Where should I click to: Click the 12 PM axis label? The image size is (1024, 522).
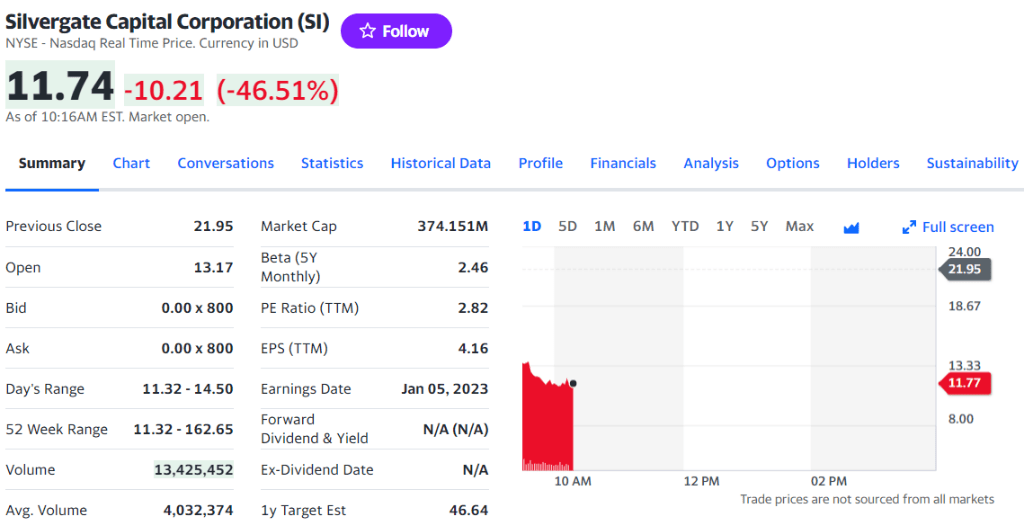tap(701, 481)
